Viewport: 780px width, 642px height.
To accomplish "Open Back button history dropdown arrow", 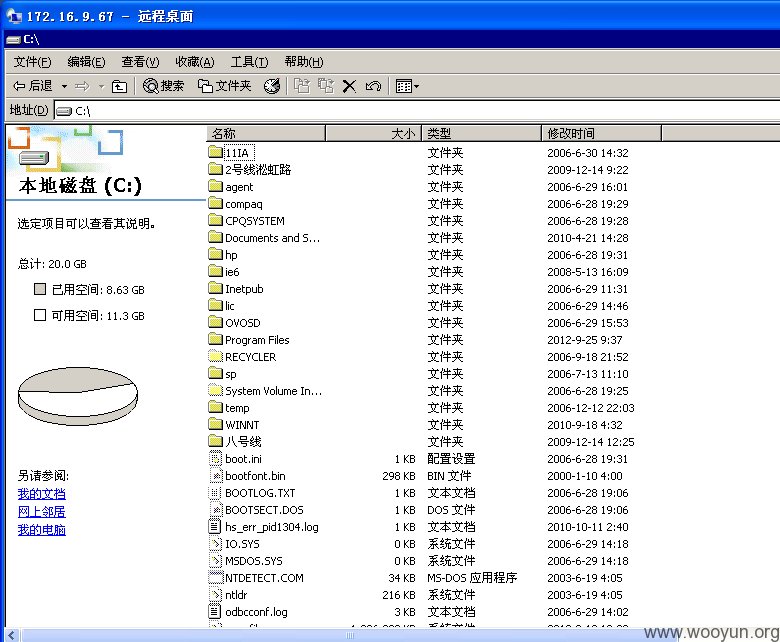I will pyautogui.click(x=64, y=87).
